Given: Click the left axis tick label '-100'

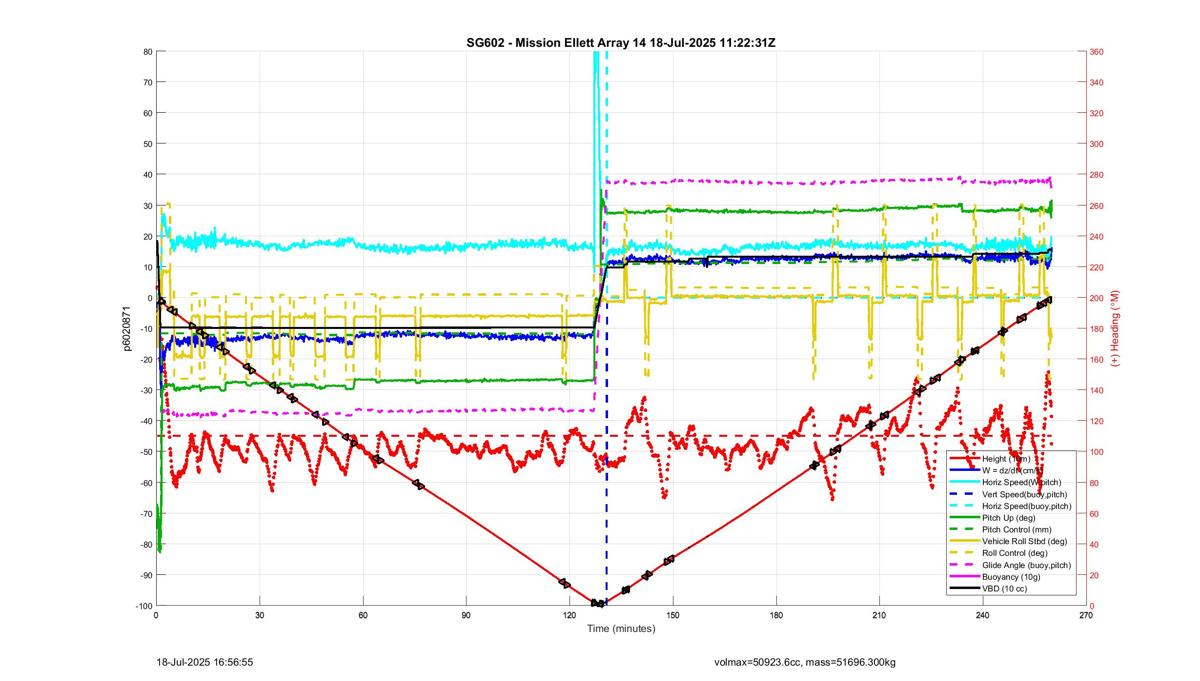Looking at the screenshot, I should pos(142,605).
